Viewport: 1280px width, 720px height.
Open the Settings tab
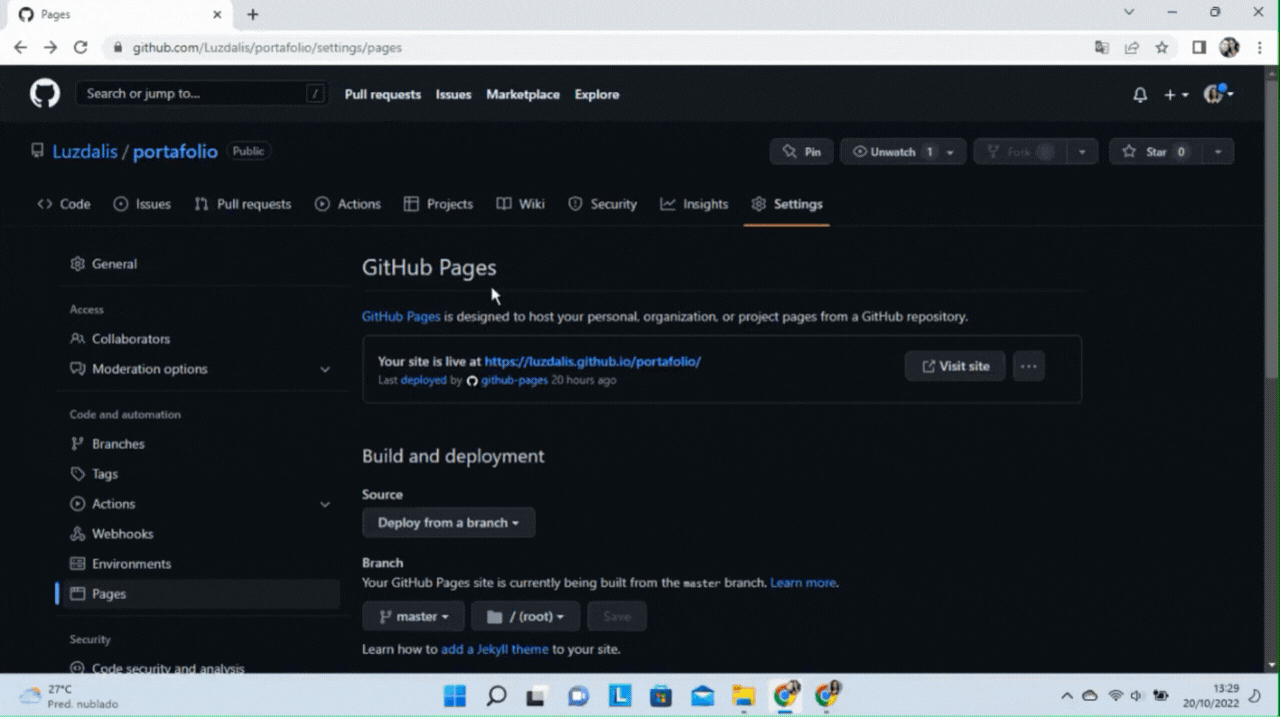(x=787, y=204)
